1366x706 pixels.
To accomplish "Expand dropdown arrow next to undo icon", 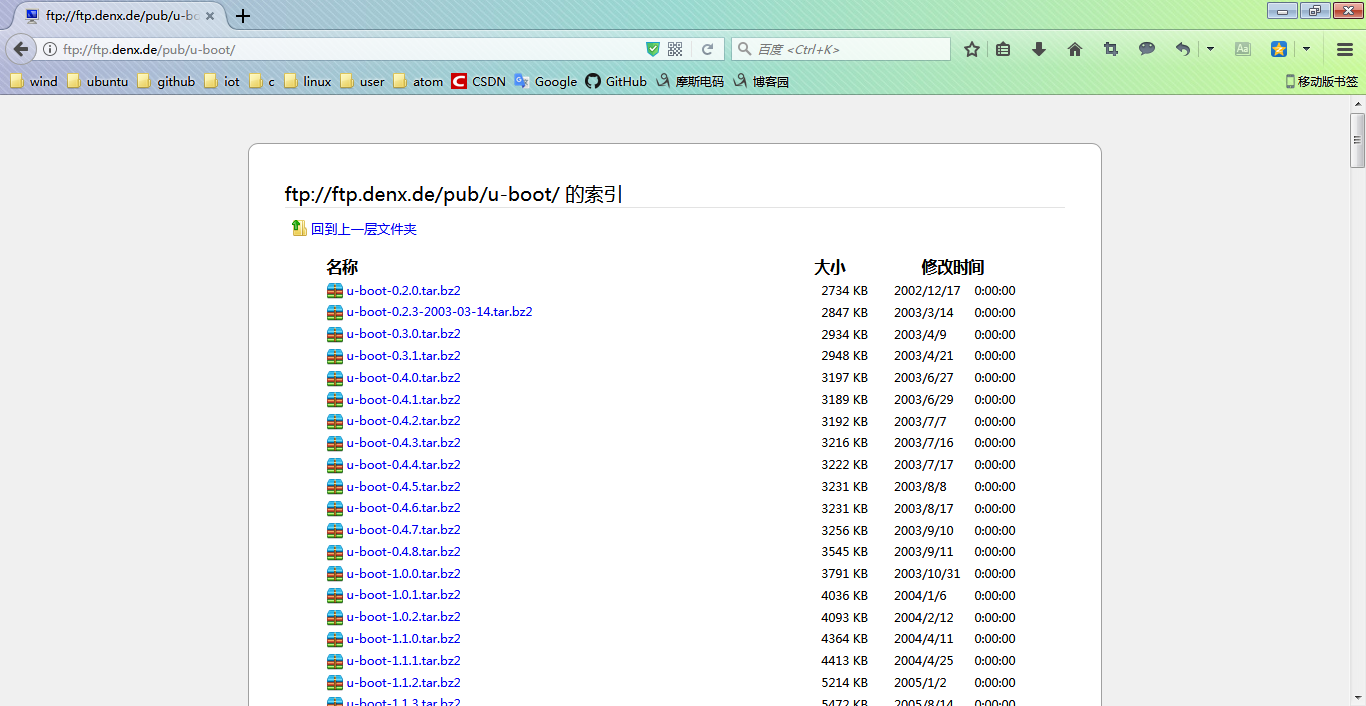I will coord(1210,49).
